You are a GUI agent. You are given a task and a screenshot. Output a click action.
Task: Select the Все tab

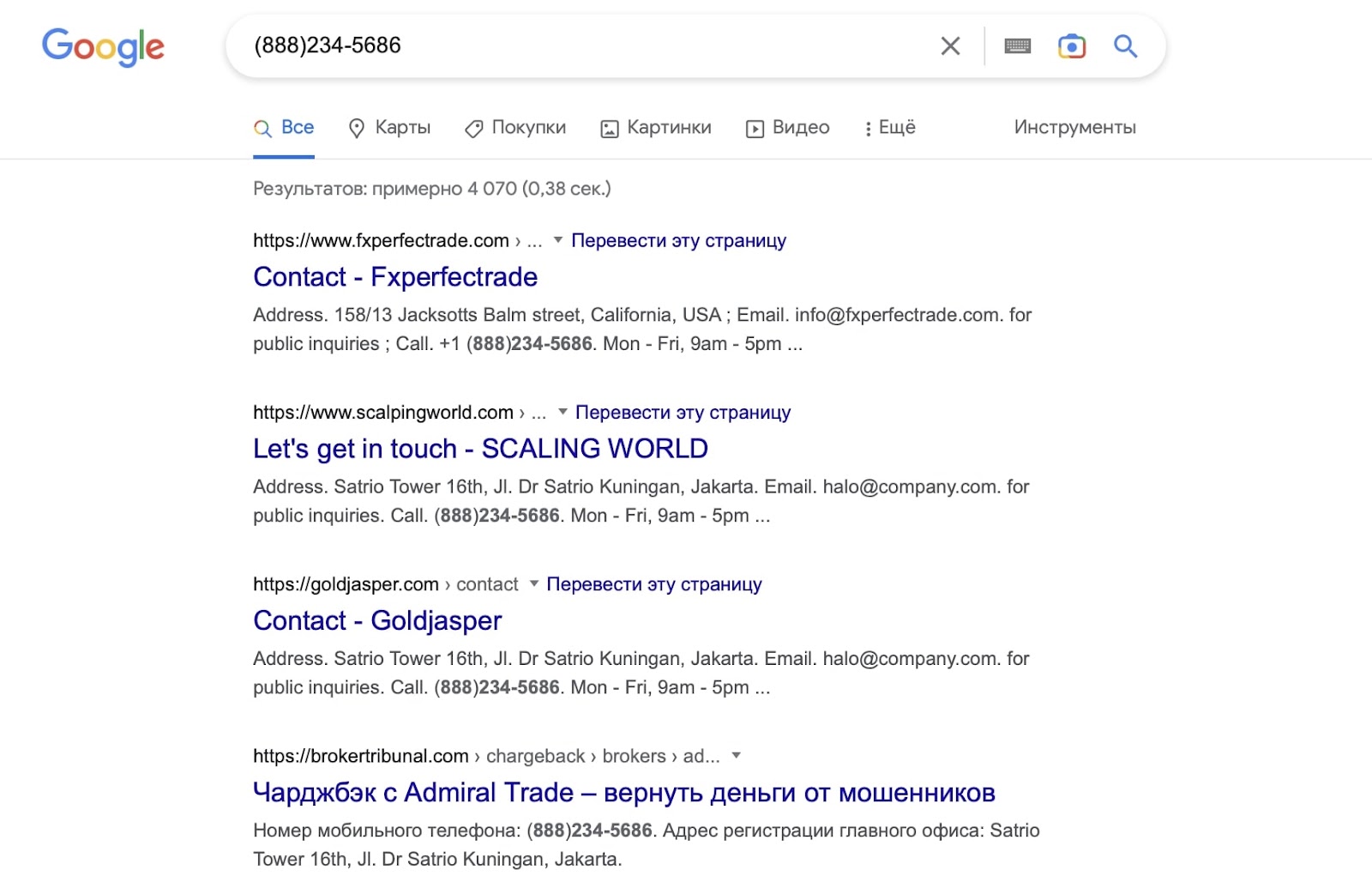pos(284,128)
